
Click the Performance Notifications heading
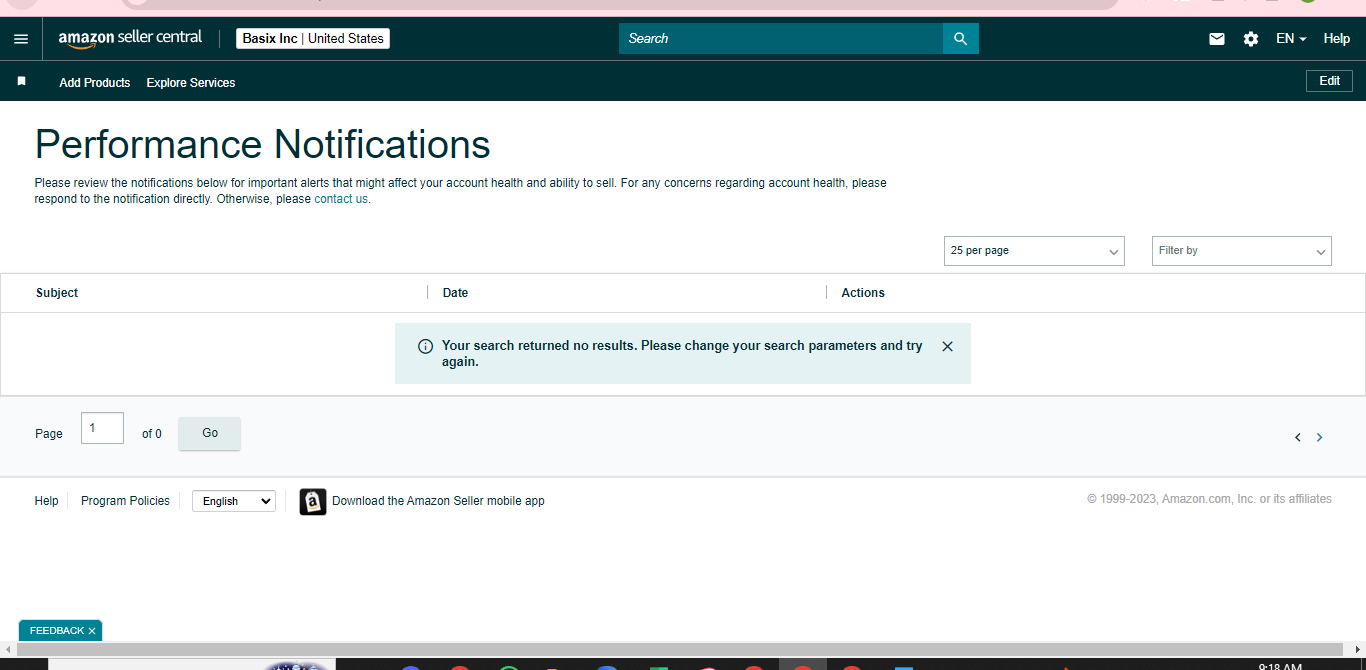pyautogui.click(x=263, y=144)
